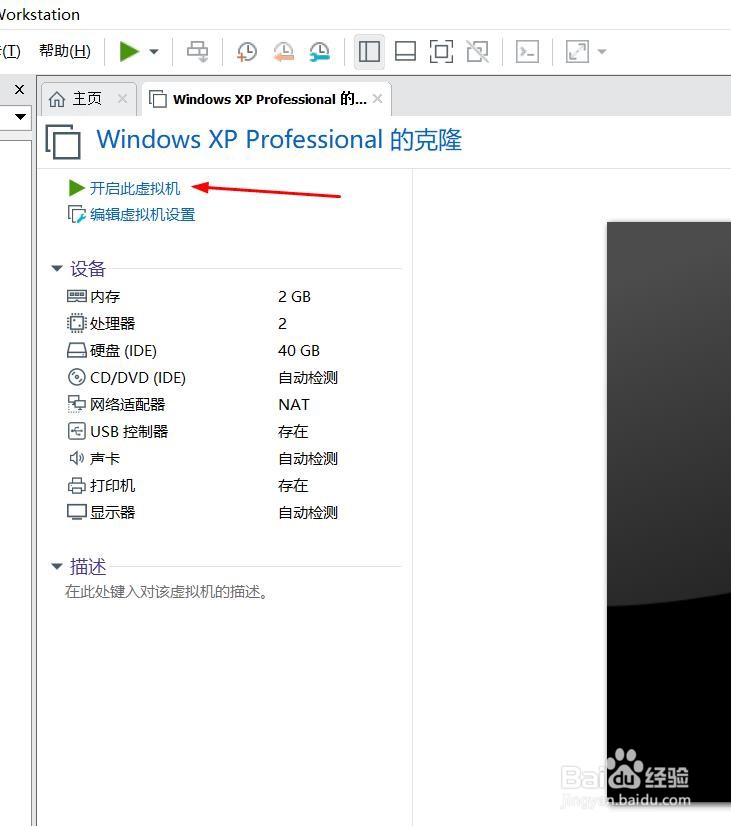This screenshot has width=731, height=826.
Task: Click the network adapter icon
Action: 76,404
